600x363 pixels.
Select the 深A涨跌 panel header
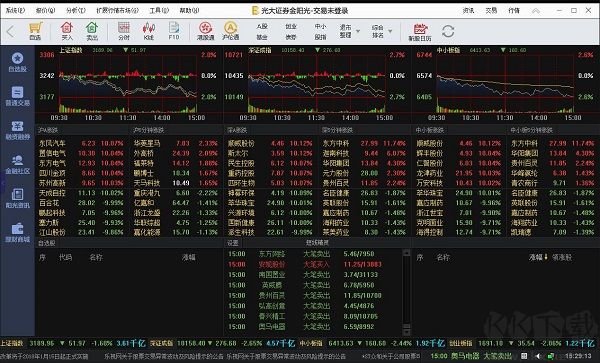tap(237, 130)
